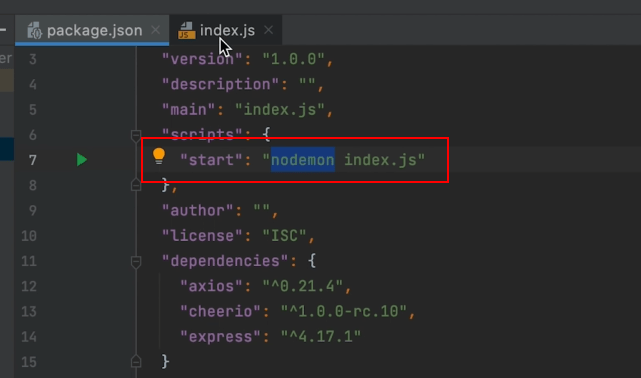Click the index.js JS file icon
Image resolution: width=641 pixels, height=378 pixels.
(x=186, y=31)
